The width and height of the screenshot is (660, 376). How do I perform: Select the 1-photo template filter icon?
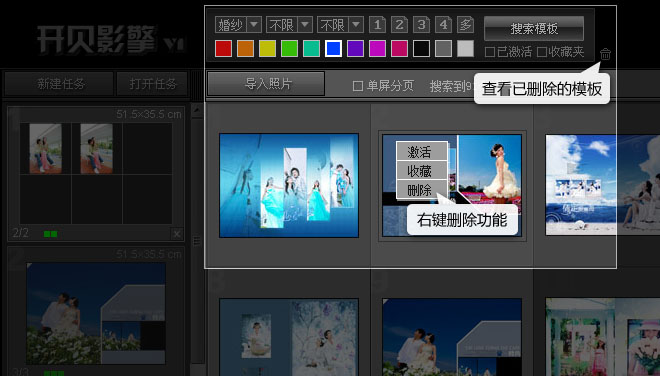point(378,25)
